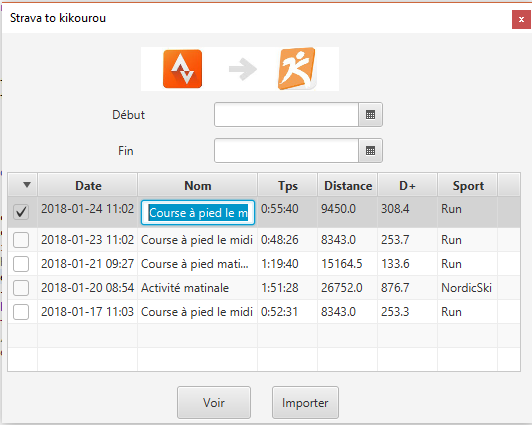The width and height of the screenshot is (532, 425).
Task: Click the orange Strava logo icon
Action: 183,69
